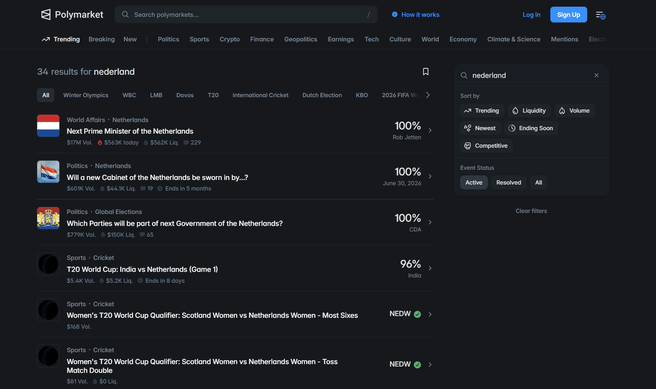
Task: Click the cricket icon for Most Sixes market
Action: point(48,310)
